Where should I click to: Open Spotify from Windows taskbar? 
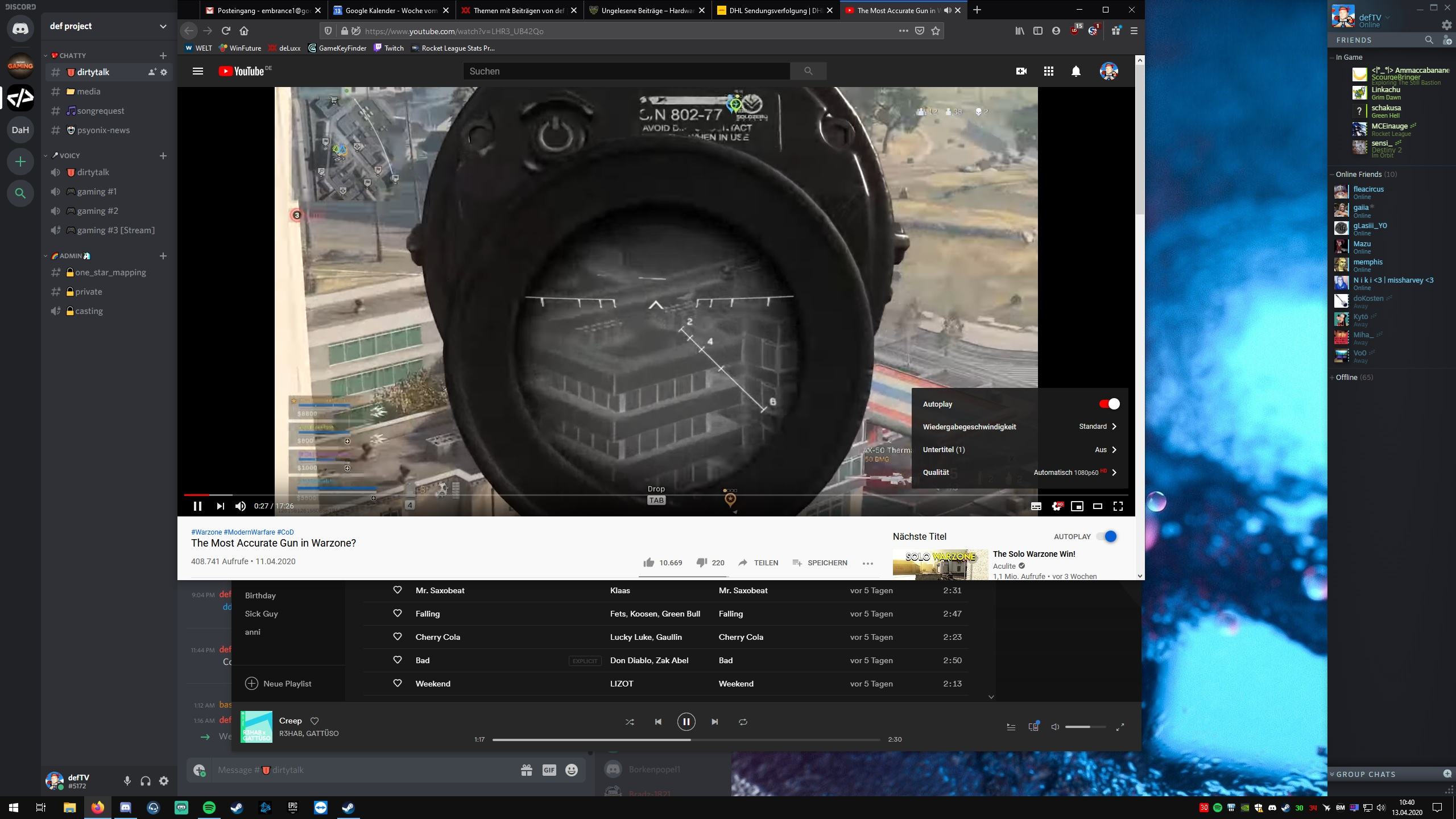(x=209, y=808)
